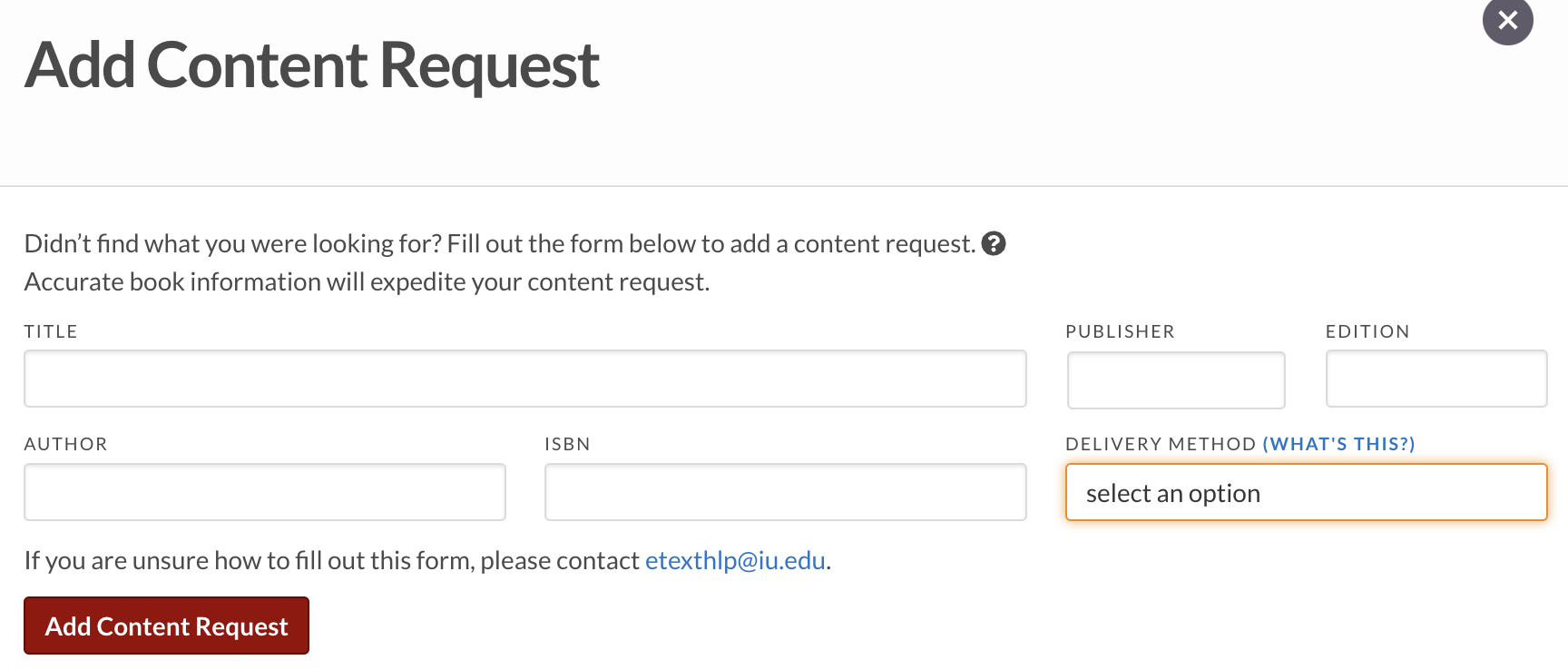Open the "What's This?" link

point(1338,444)
